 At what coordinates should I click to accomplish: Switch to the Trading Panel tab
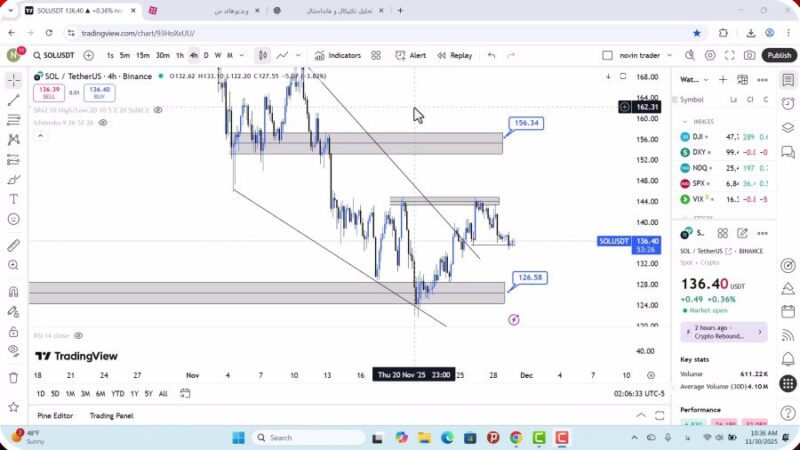(x=111, y=415)
